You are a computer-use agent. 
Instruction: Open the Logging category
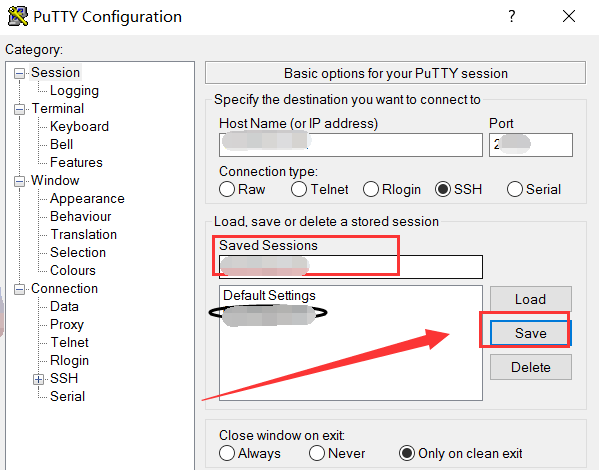(x=74, y=91)
